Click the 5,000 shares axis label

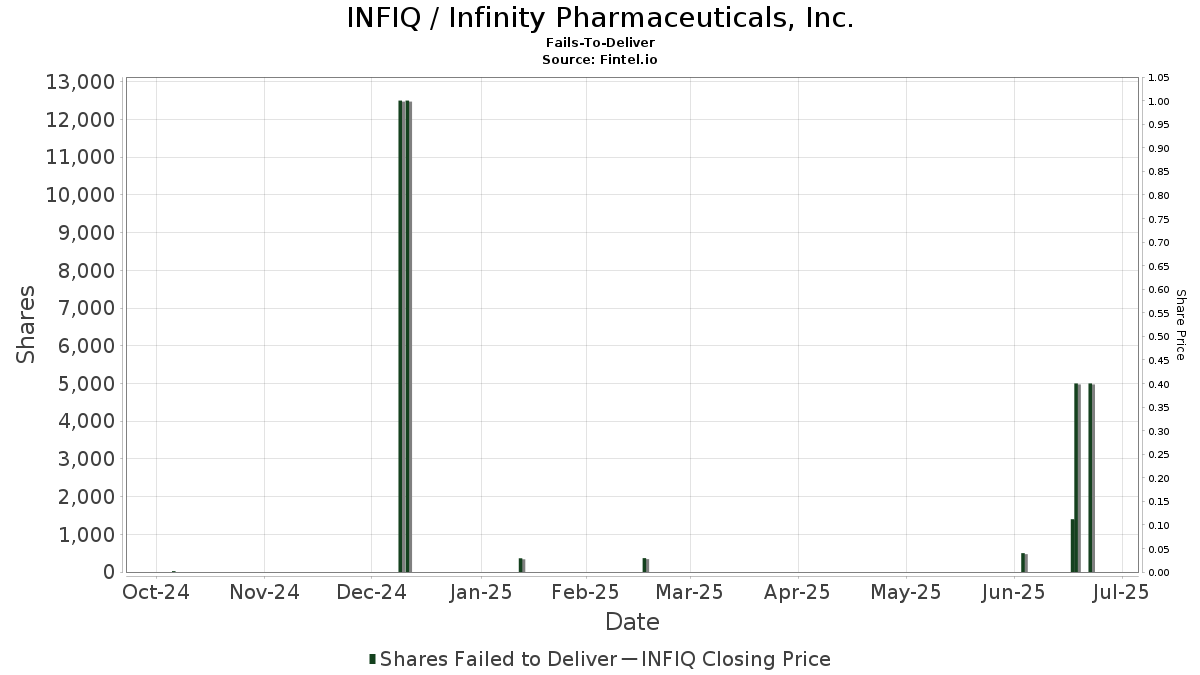[x=85, y=384]
